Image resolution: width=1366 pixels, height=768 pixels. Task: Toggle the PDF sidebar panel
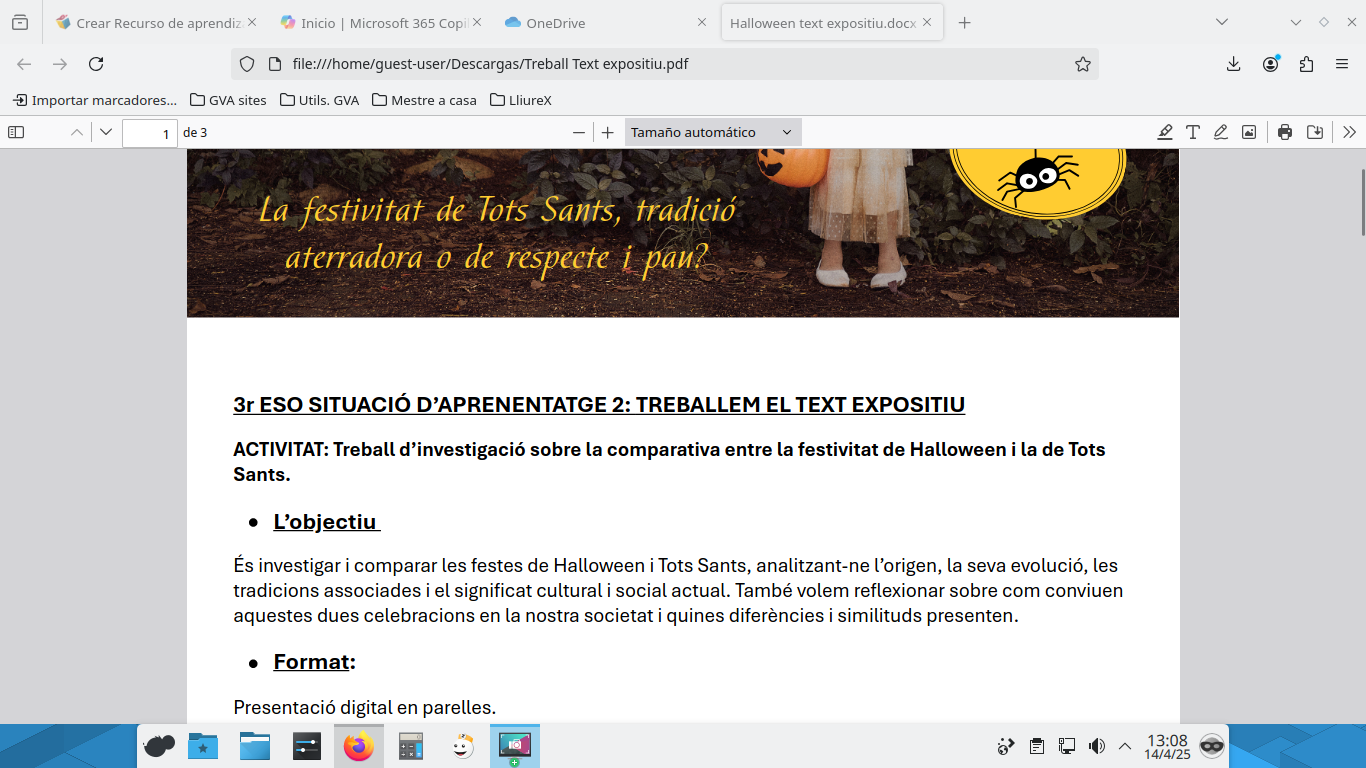coord(16,132)
